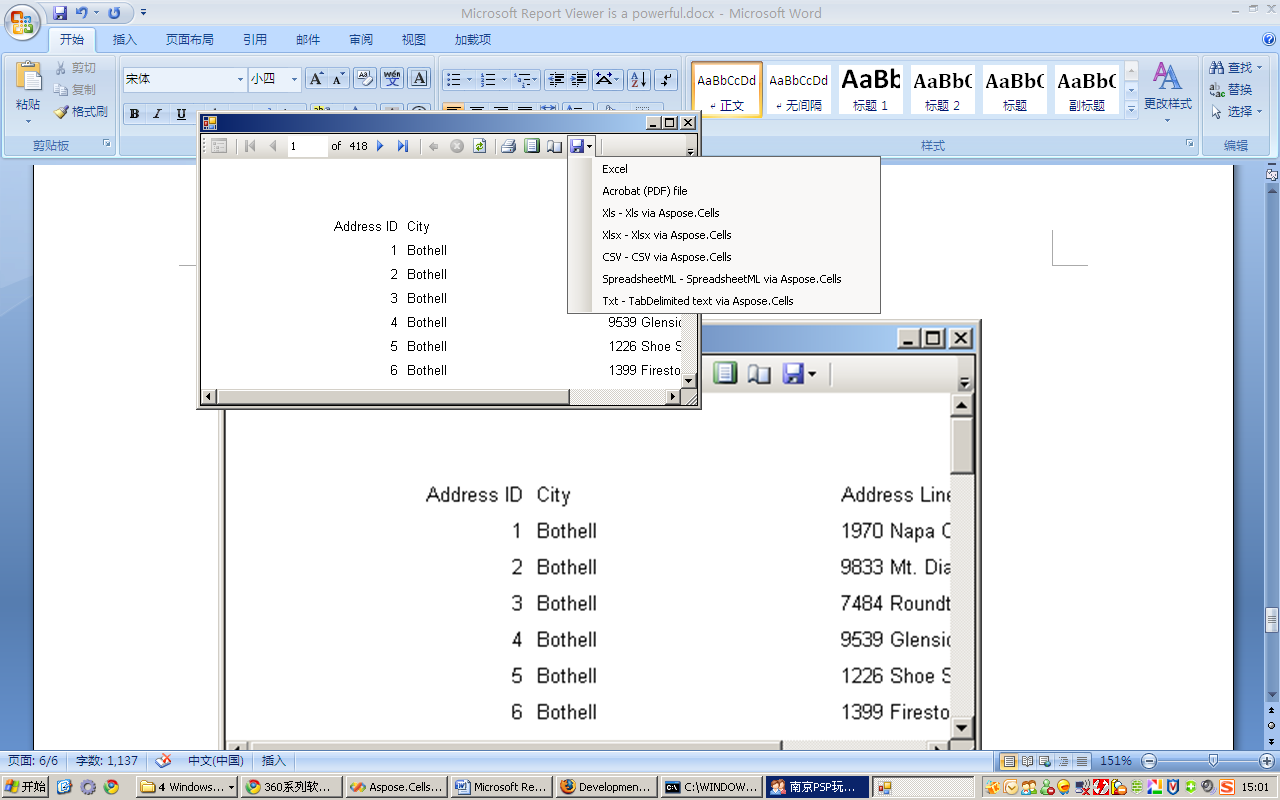Click the phonetic guide wén icon
The image size is (1280, 800).
(x=392, y=79)
